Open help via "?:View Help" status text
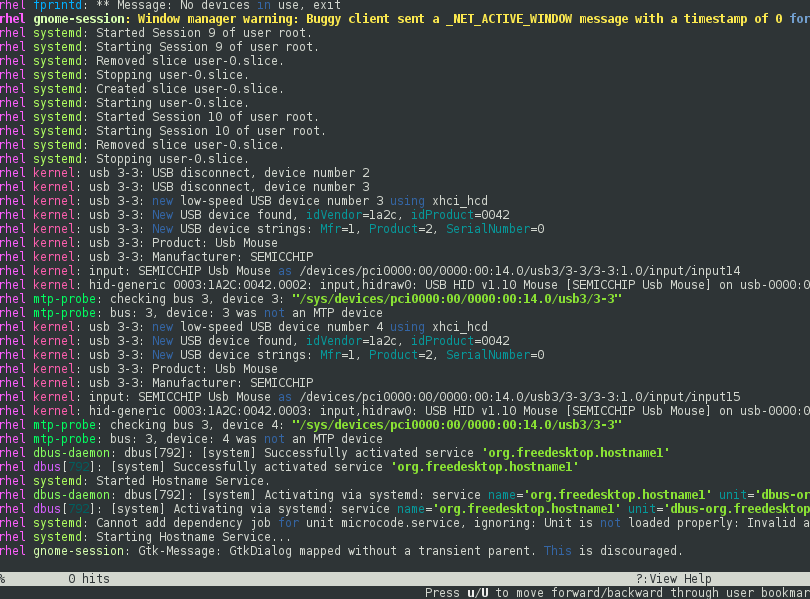This screenshot has width=810, height=599. pos(674,579)
